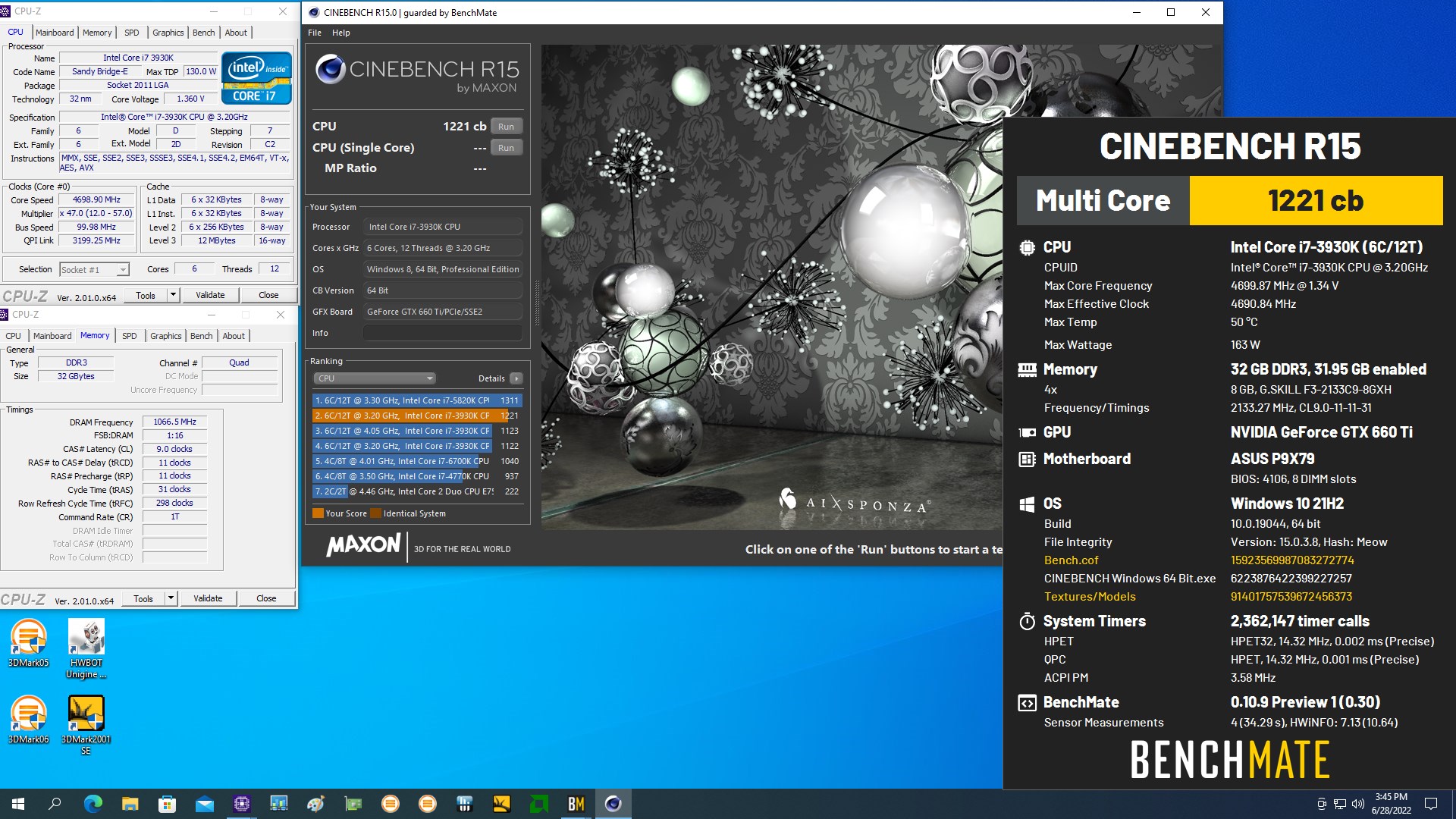Click Close in the lower CPU-Z window
Screen dimensions: 1456x819
[266, 598]
